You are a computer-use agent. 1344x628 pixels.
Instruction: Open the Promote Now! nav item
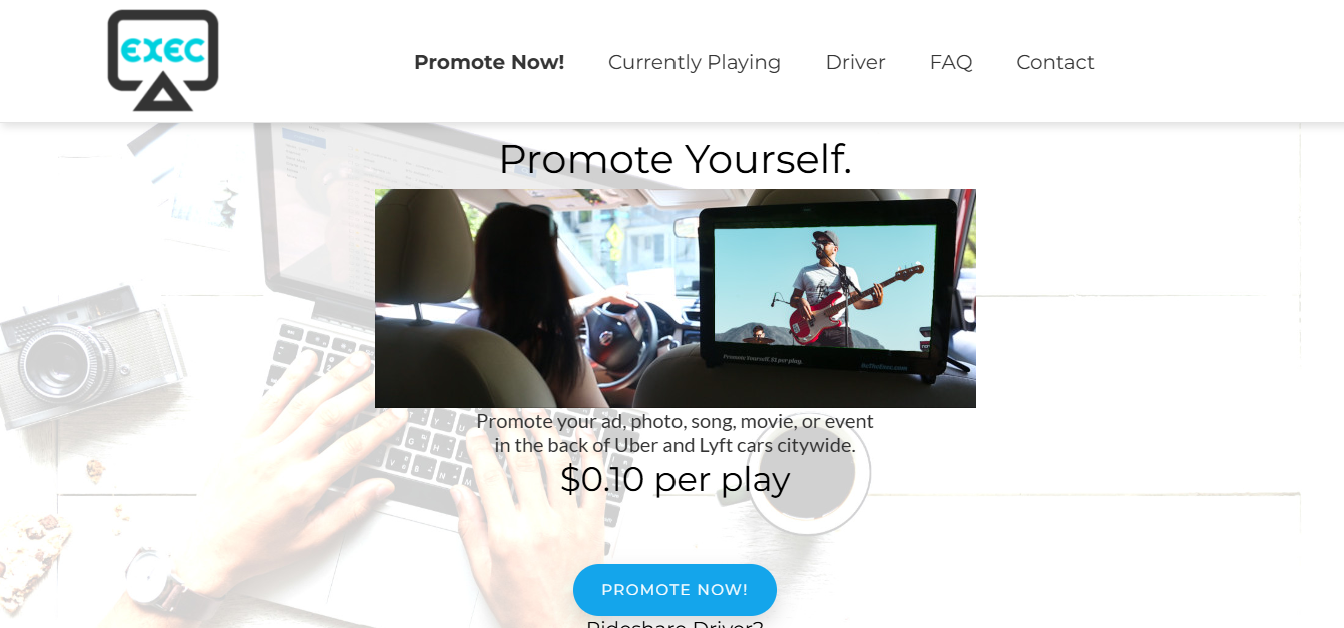[x=489, y=62]
